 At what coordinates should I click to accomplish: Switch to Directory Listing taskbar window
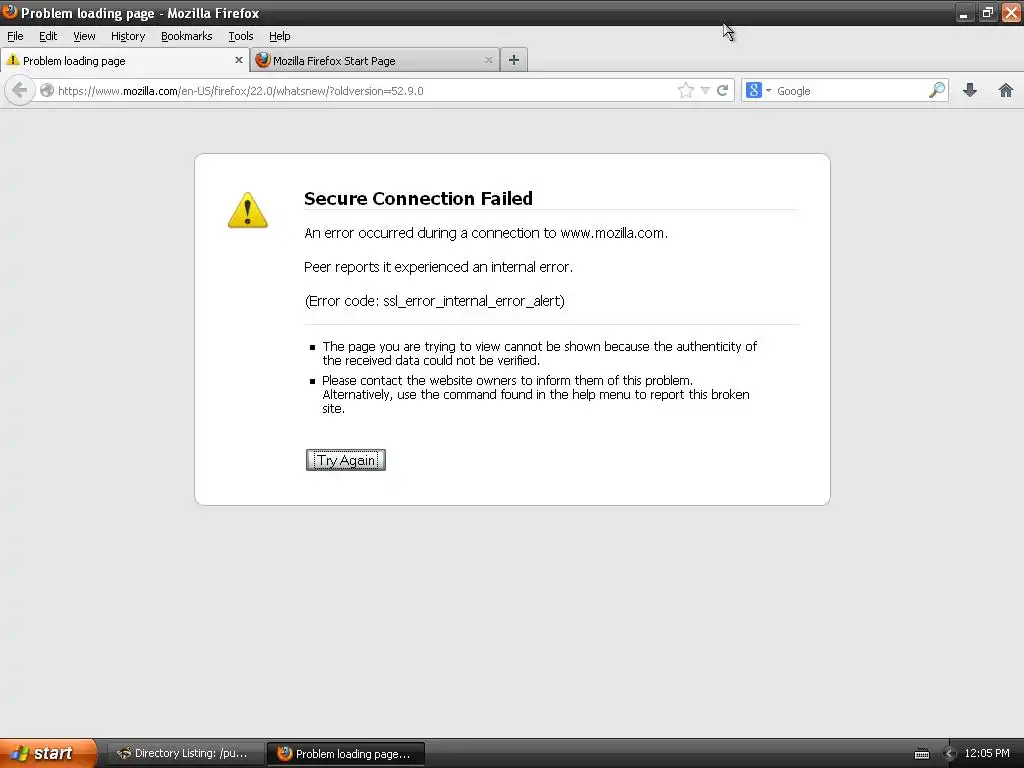pos(185,753)
